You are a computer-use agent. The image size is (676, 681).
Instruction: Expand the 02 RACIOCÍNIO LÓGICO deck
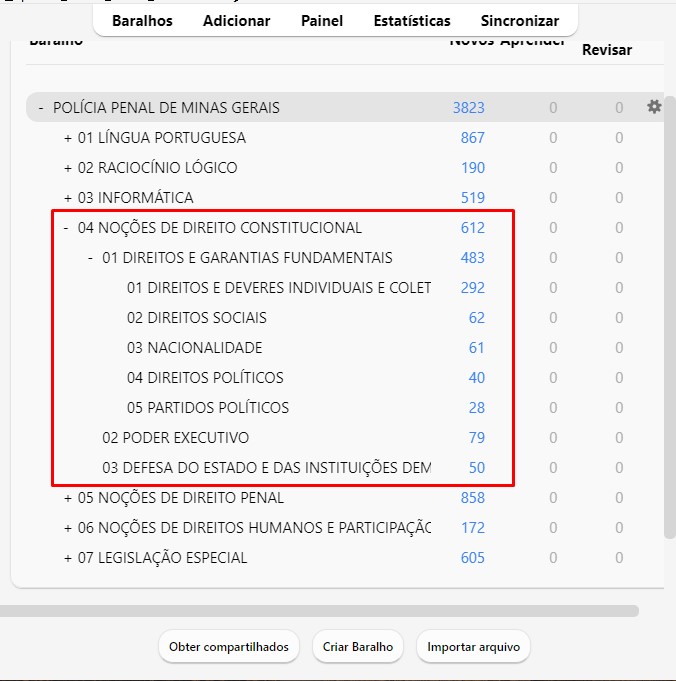68,168
